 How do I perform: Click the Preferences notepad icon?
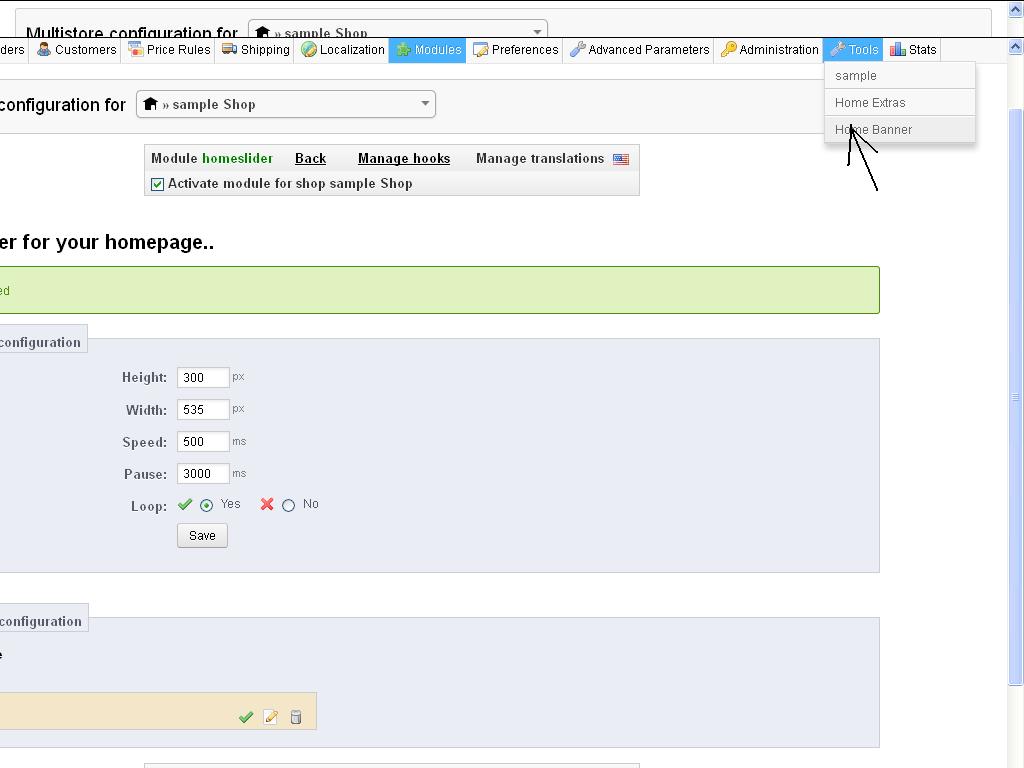pyautogui.click(x=481, y=50)
